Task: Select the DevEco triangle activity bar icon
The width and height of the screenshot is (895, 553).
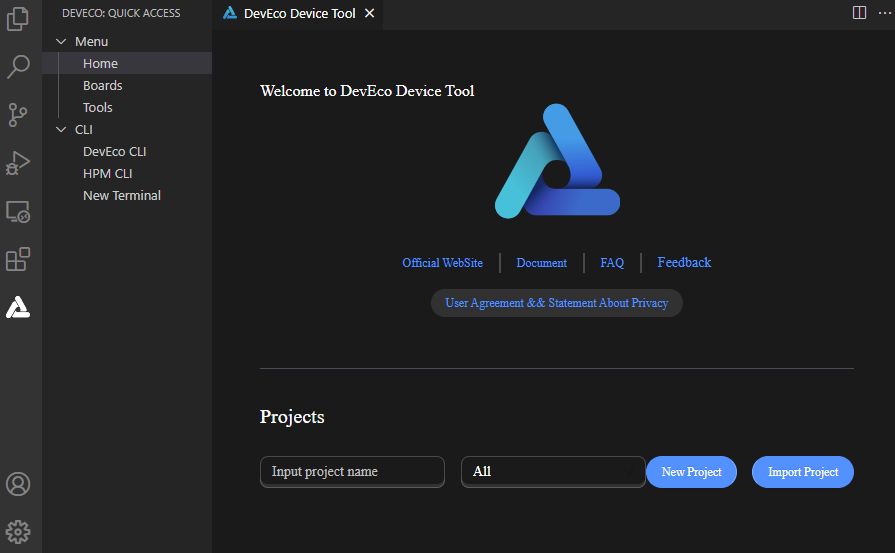Action: tap(18, 307)
